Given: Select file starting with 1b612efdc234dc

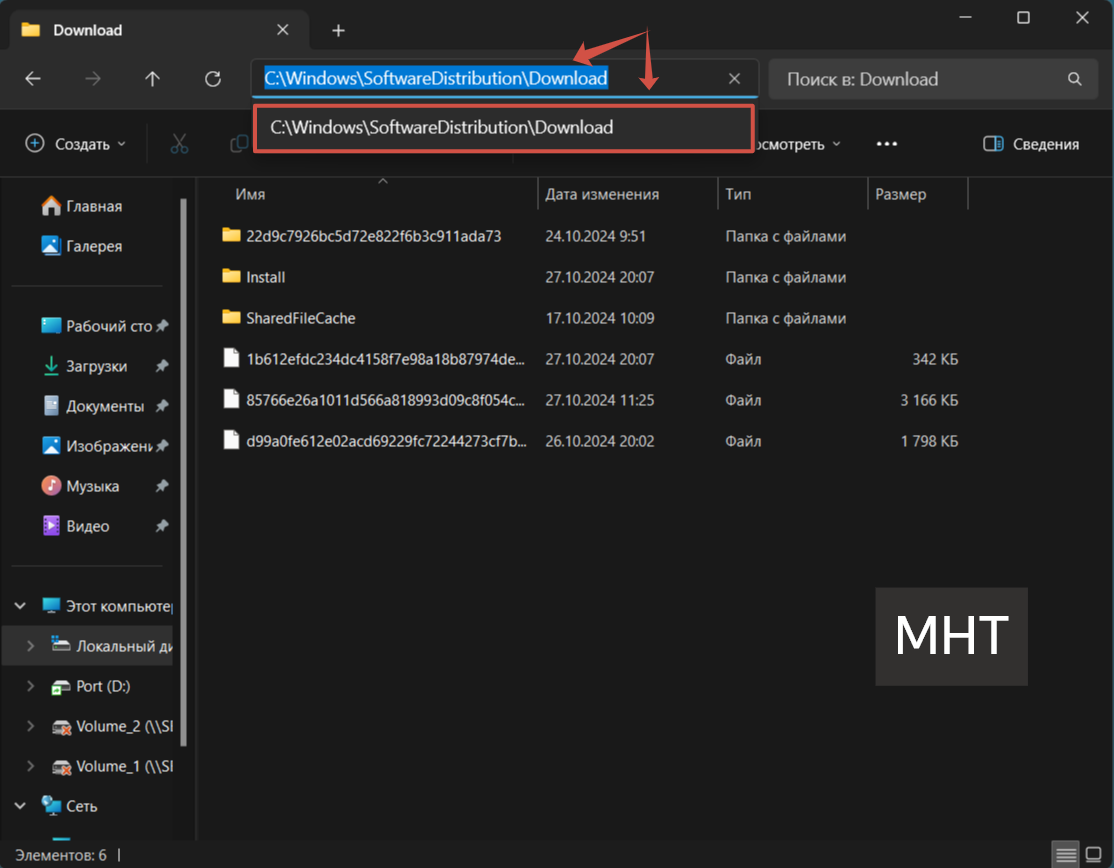Looking at the screenshot, I should [x=385, y=359].
